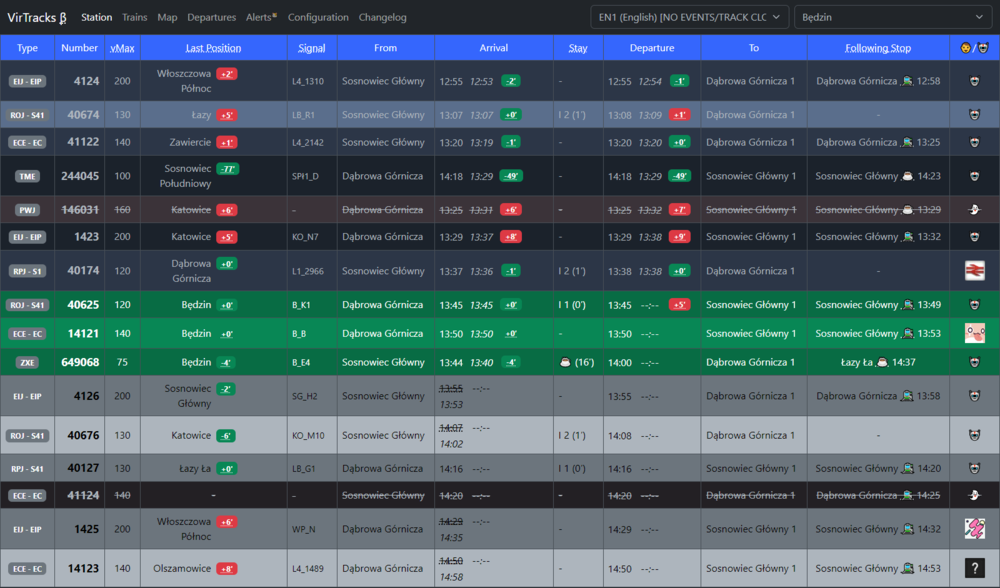Open the EN1 (English) server dropdown
Image resolution: width=1000 pixels, height=588 pixels.
click(x=689, y=17)
